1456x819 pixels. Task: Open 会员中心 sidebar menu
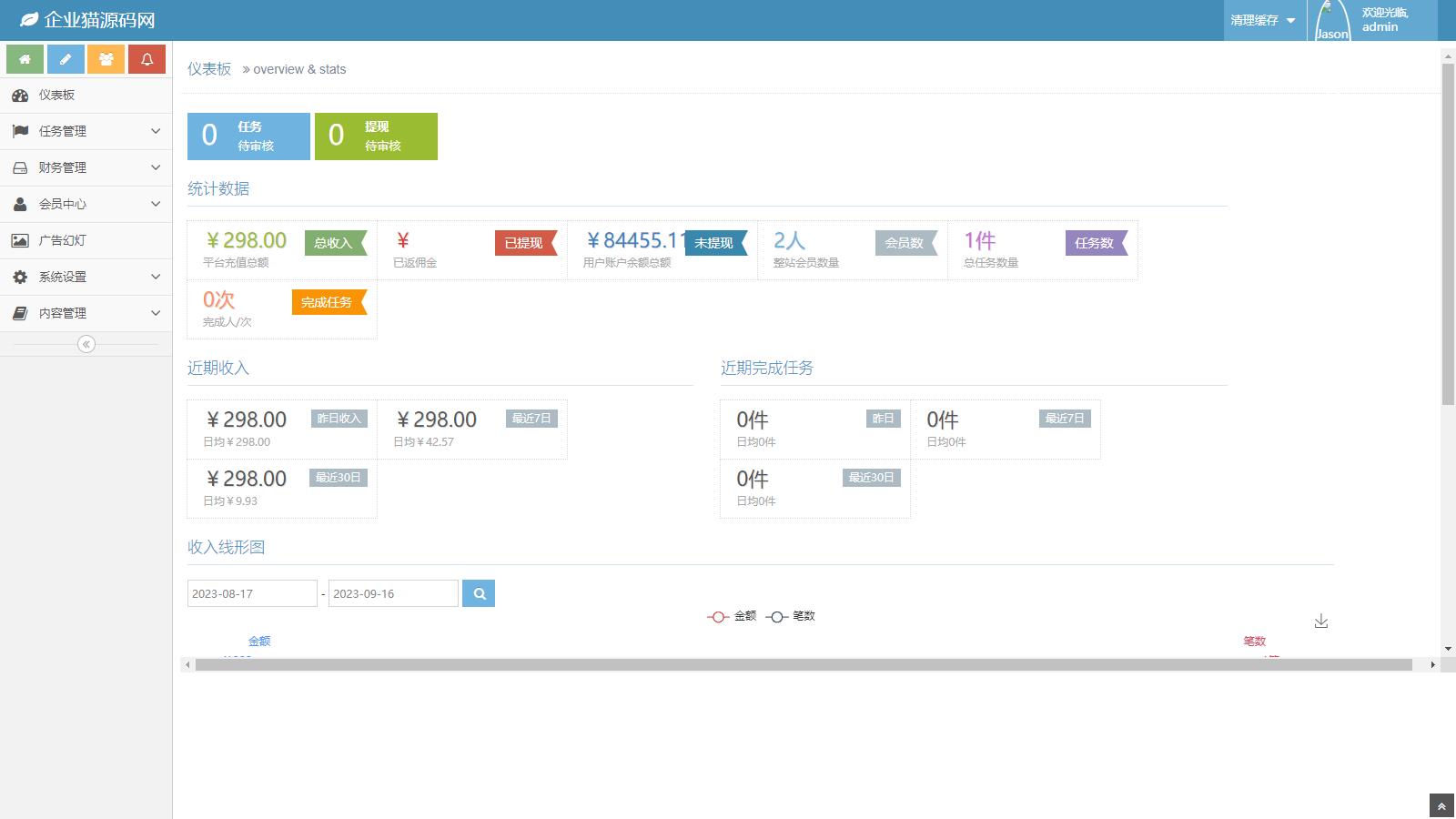pyautogui.click(x=86, y=205)
